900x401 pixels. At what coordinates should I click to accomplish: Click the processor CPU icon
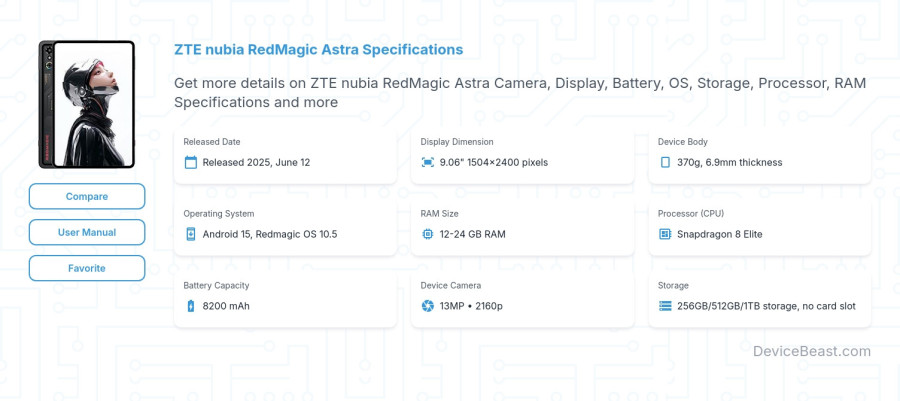click(x=665, y=234)
